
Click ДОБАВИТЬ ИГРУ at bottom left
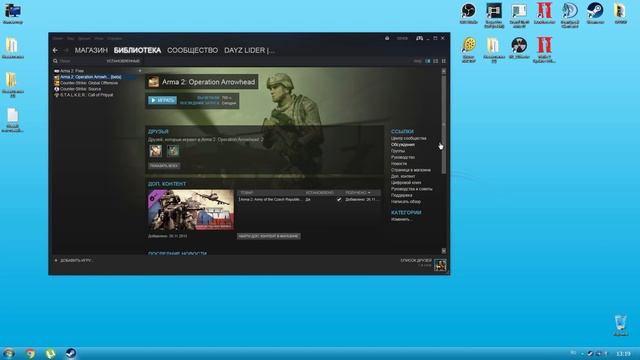coord(73,260)
